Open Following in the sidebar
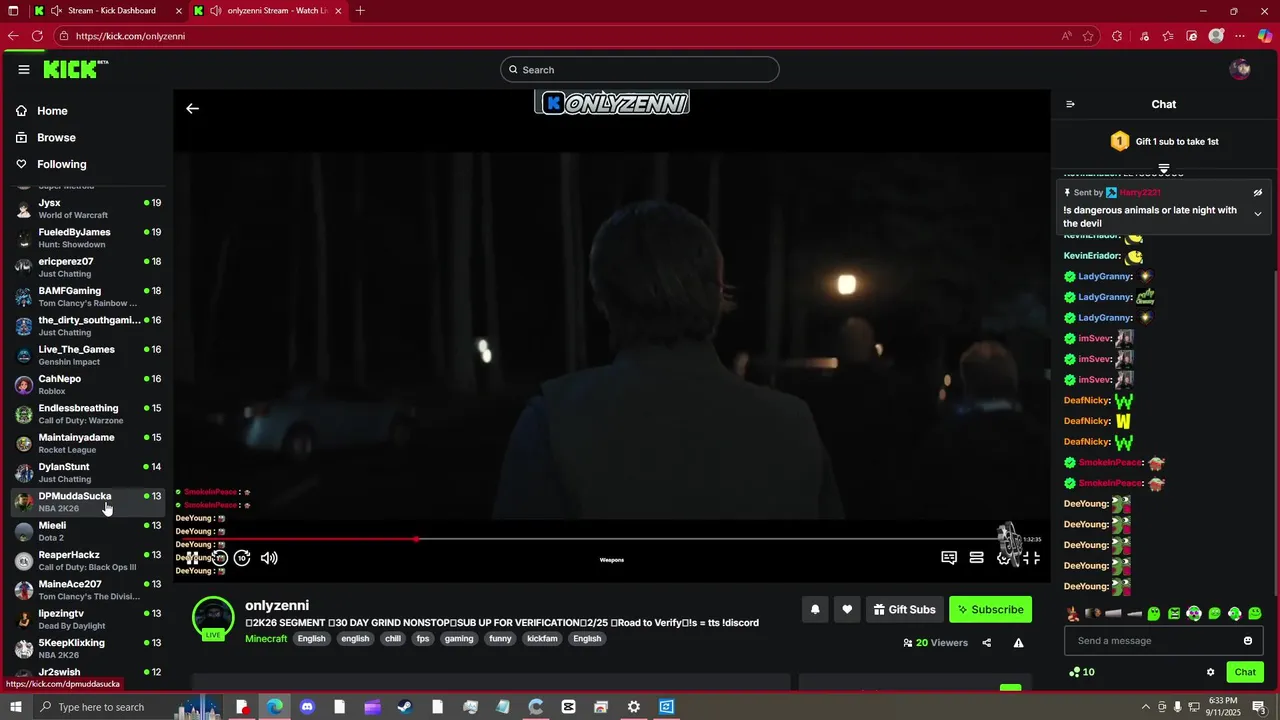The height and width of the screenshot is (720, 1280). tap(62, 164)
